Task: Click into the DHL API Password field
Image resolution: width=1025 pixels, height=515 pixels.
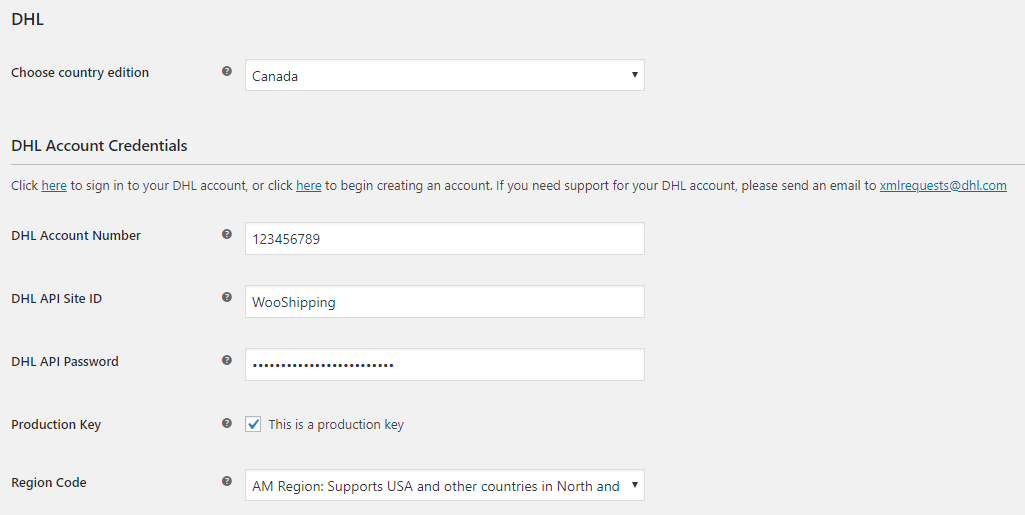Action: coord(444,365)
